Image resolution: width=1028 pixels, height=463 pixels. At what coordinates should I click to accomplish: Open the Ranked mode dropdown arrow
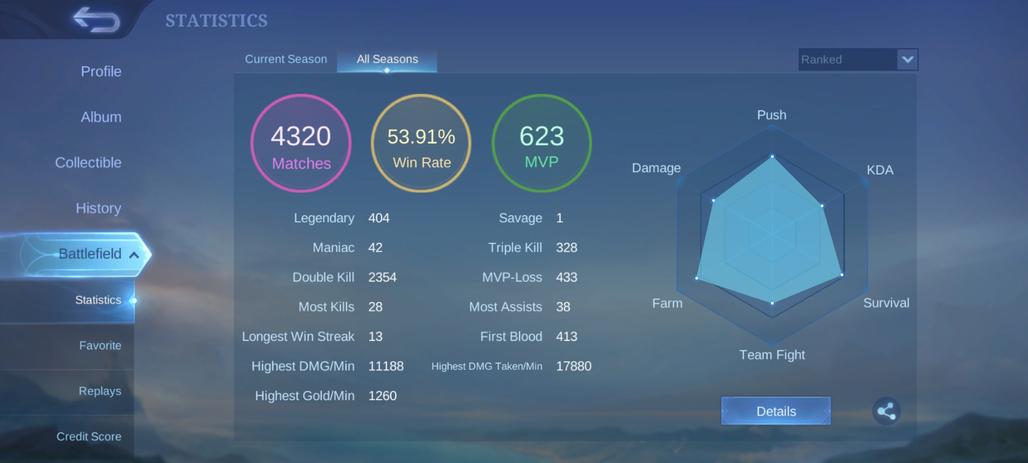pyautogui.click(x=907, y=60)
